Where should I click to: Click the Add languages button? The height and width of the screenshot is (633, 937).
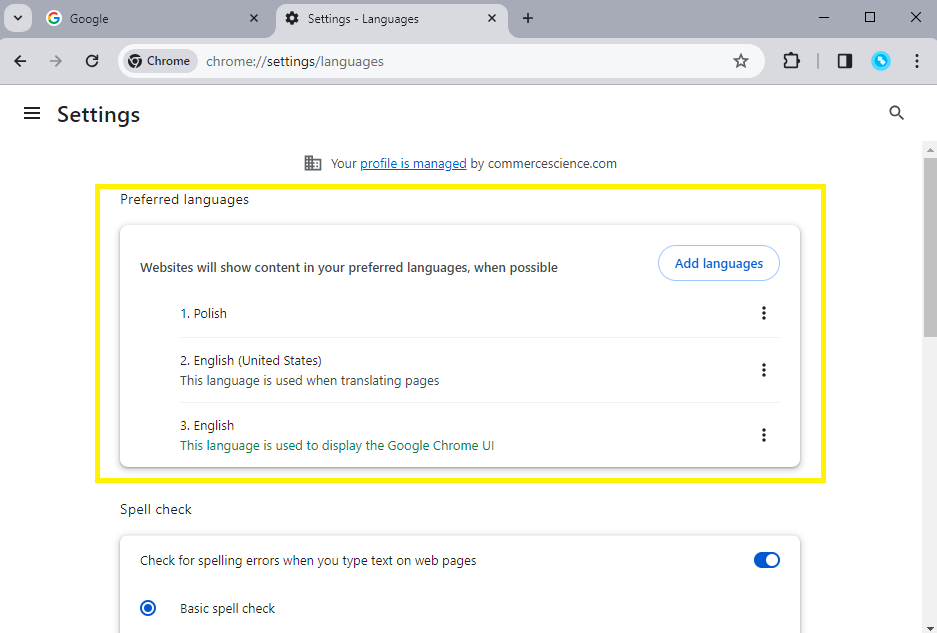pyautogui.click(x=718, y=263)
